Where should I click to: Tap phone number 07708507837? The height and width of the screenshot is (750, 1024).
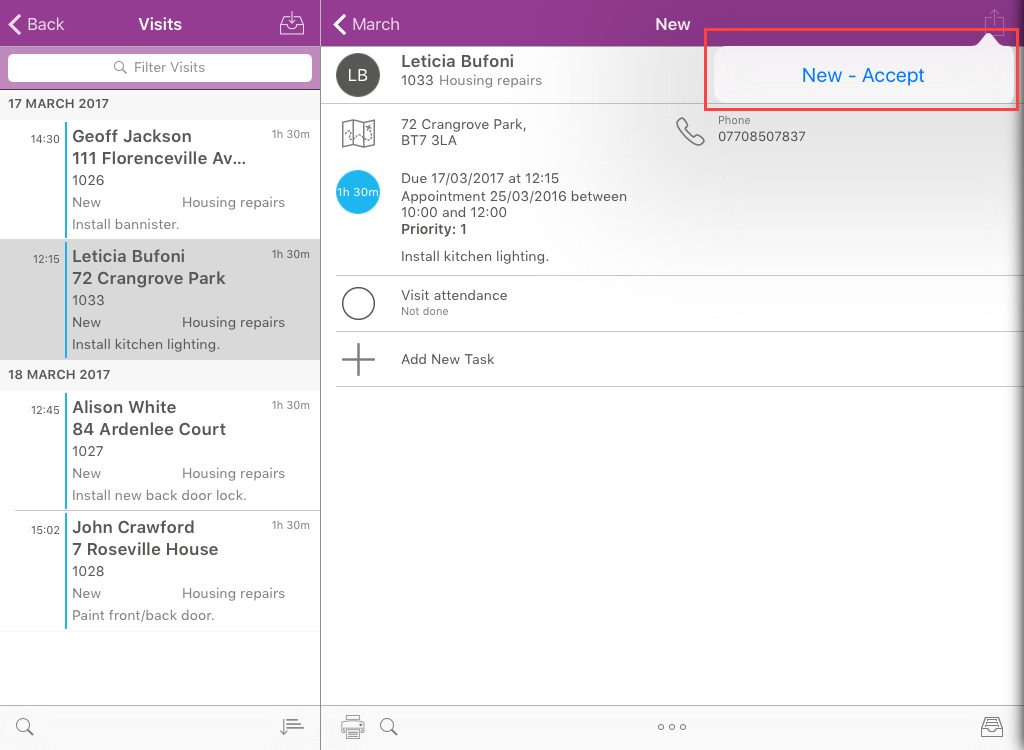[x=761, y=137]
